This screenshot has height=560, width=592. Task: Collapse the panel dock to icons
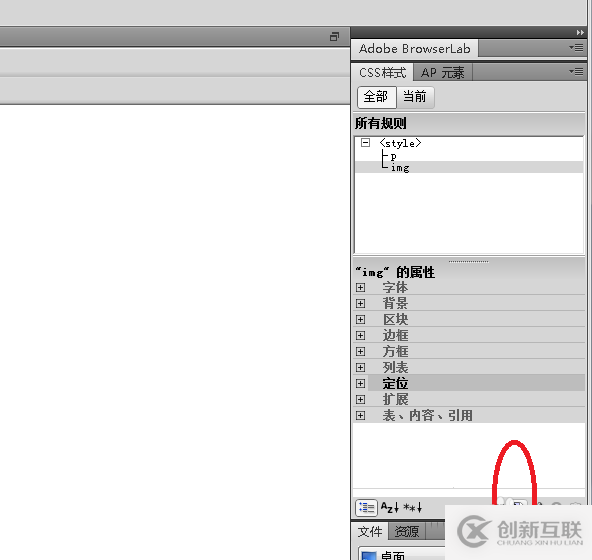tap(580, 33)
